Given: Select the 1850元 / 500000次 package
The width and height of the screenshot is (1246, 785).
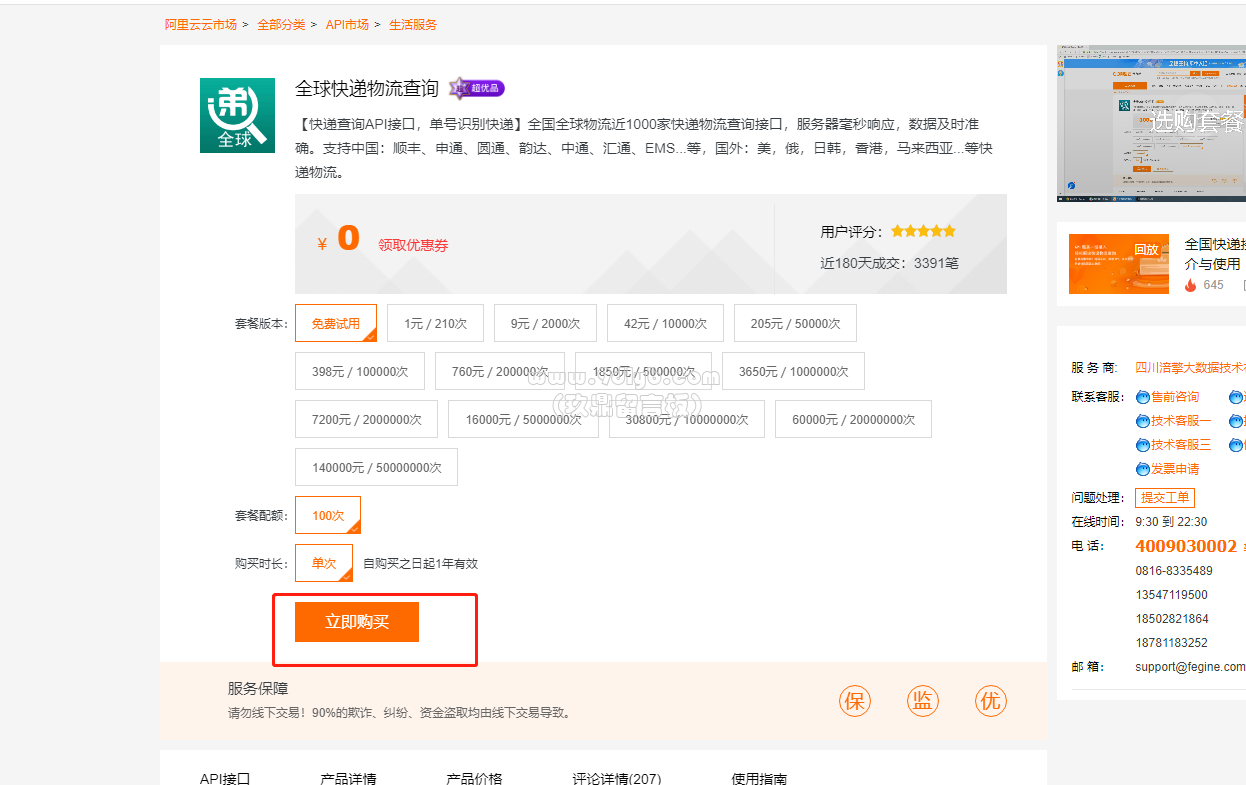Looking at the screenshot, I should pos(643,371).
